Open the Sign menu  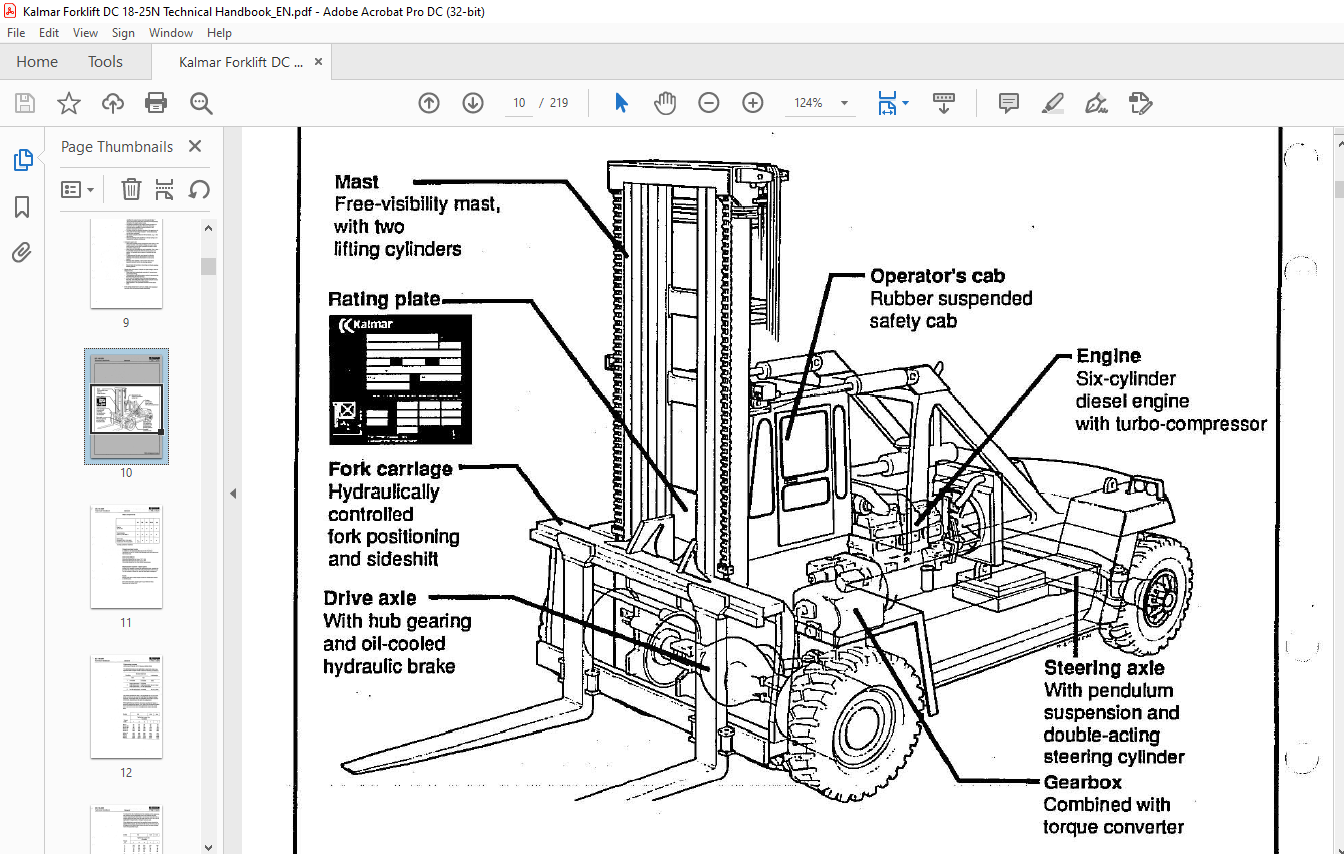pos(123,33)
